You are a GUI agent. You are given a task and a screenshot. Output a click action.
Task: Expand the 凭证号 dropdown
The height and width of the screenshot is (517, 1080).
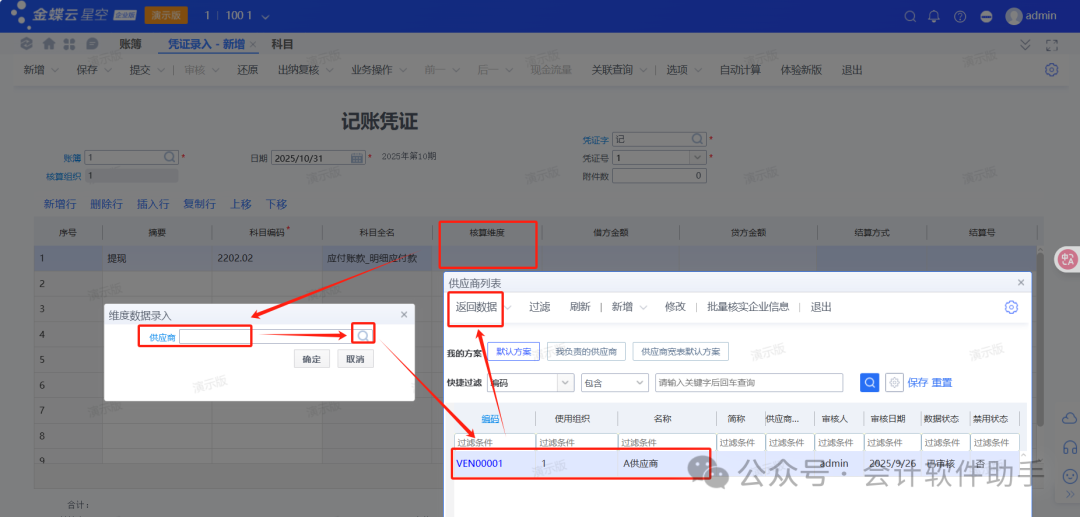coord(697,158)
